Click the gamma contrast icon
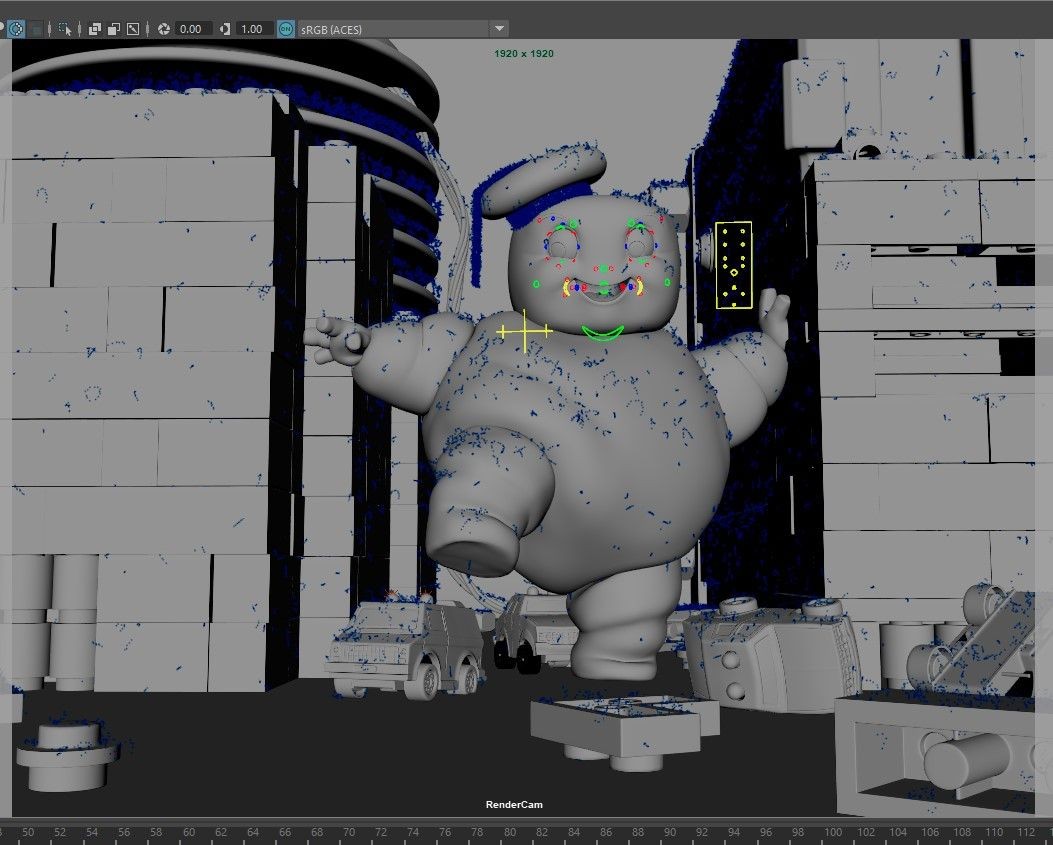 click(x=225, y=29)
